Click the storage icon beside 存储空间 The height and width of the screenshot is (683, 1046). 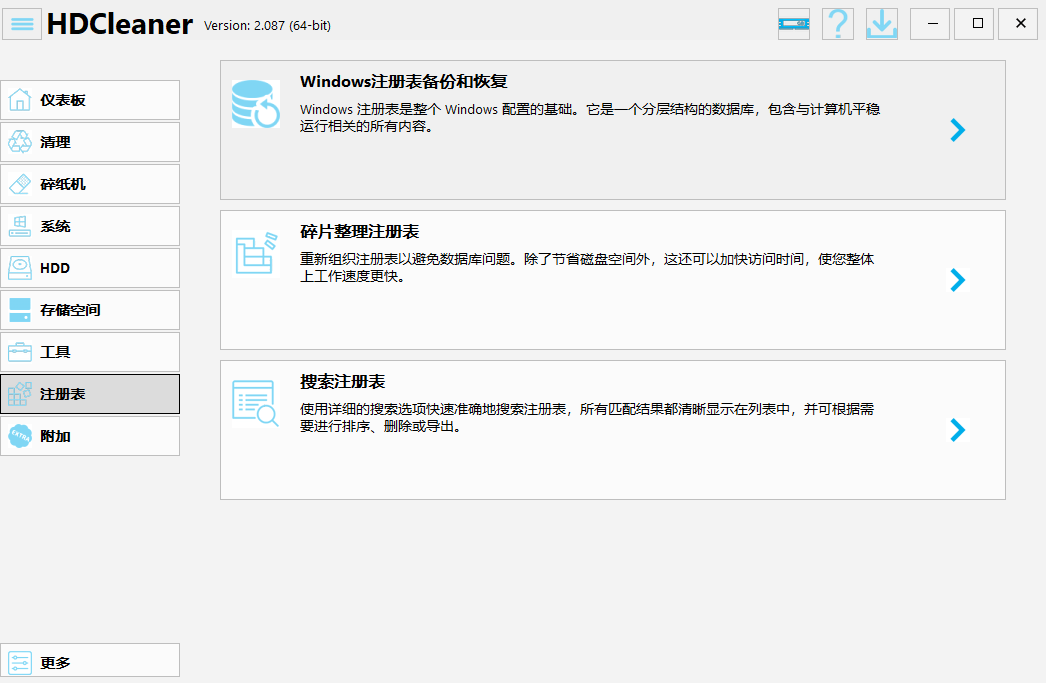point(20,310)
